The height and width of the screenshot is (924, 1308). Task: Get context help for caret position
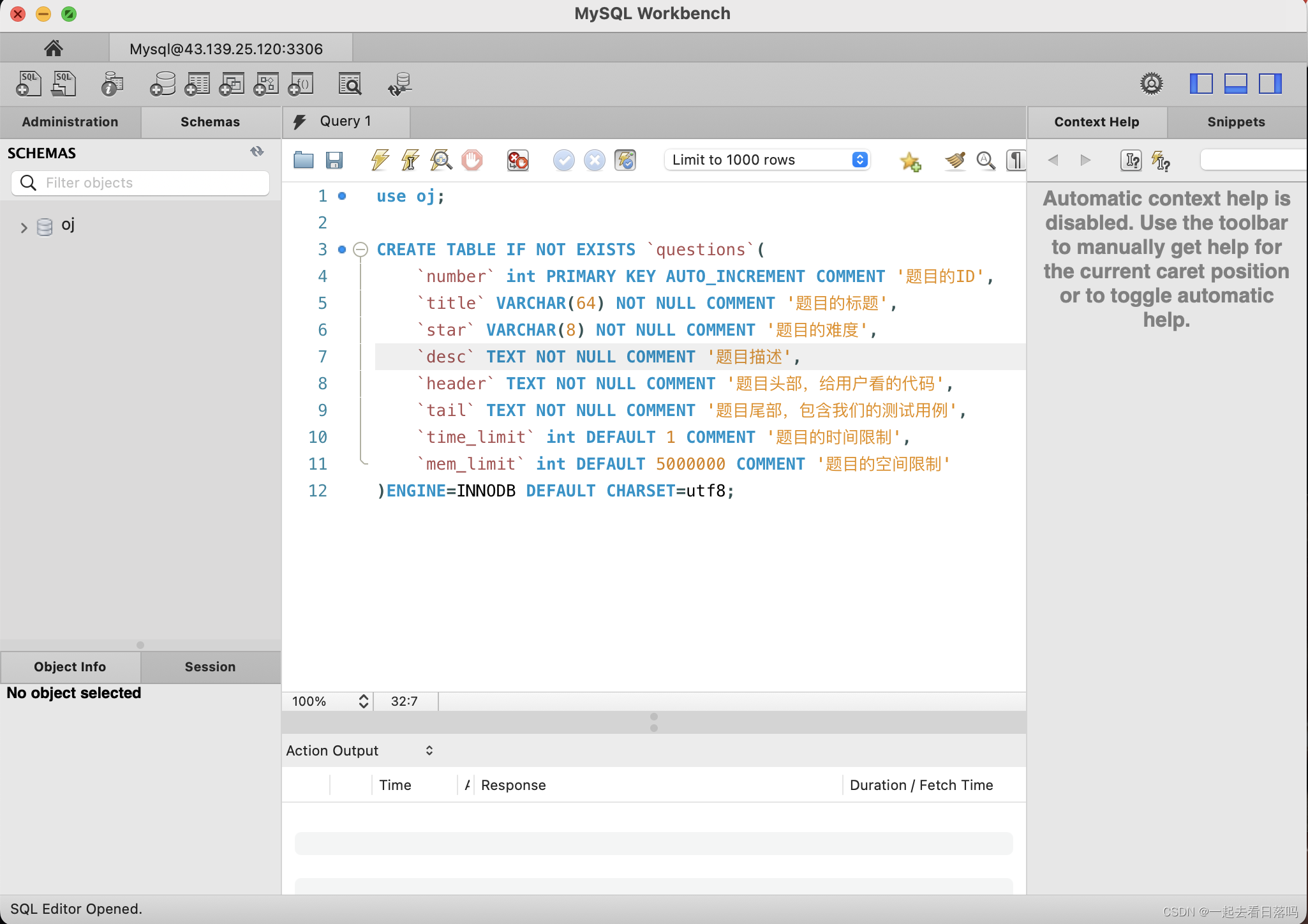point(1131,160)
